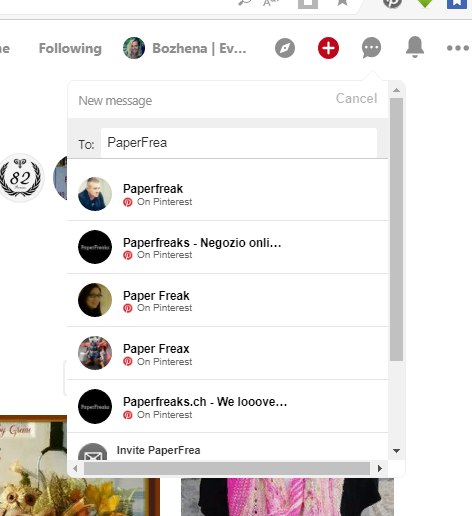The image size is (472, 516).
Task: Open the pink knitted shawl pin image
Action: click(x=287, y=497)
